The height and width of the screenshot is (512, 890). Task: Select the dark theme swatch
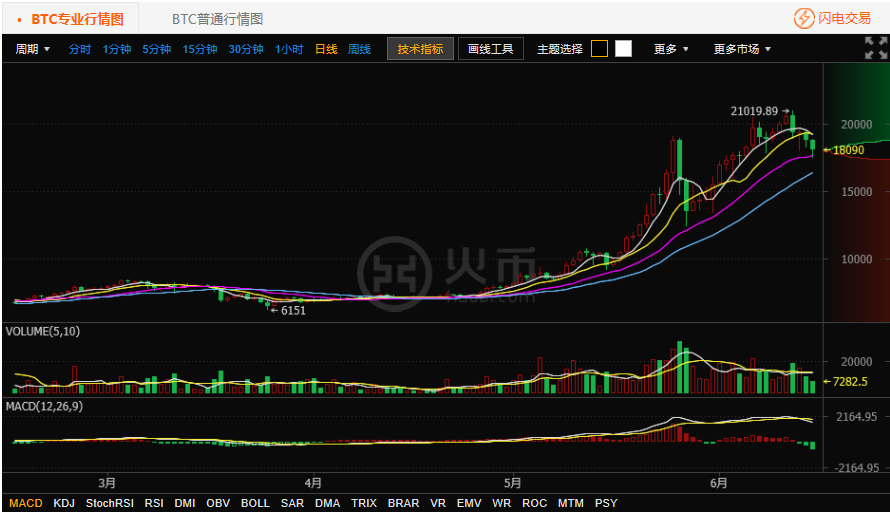[x=599, y=49]
